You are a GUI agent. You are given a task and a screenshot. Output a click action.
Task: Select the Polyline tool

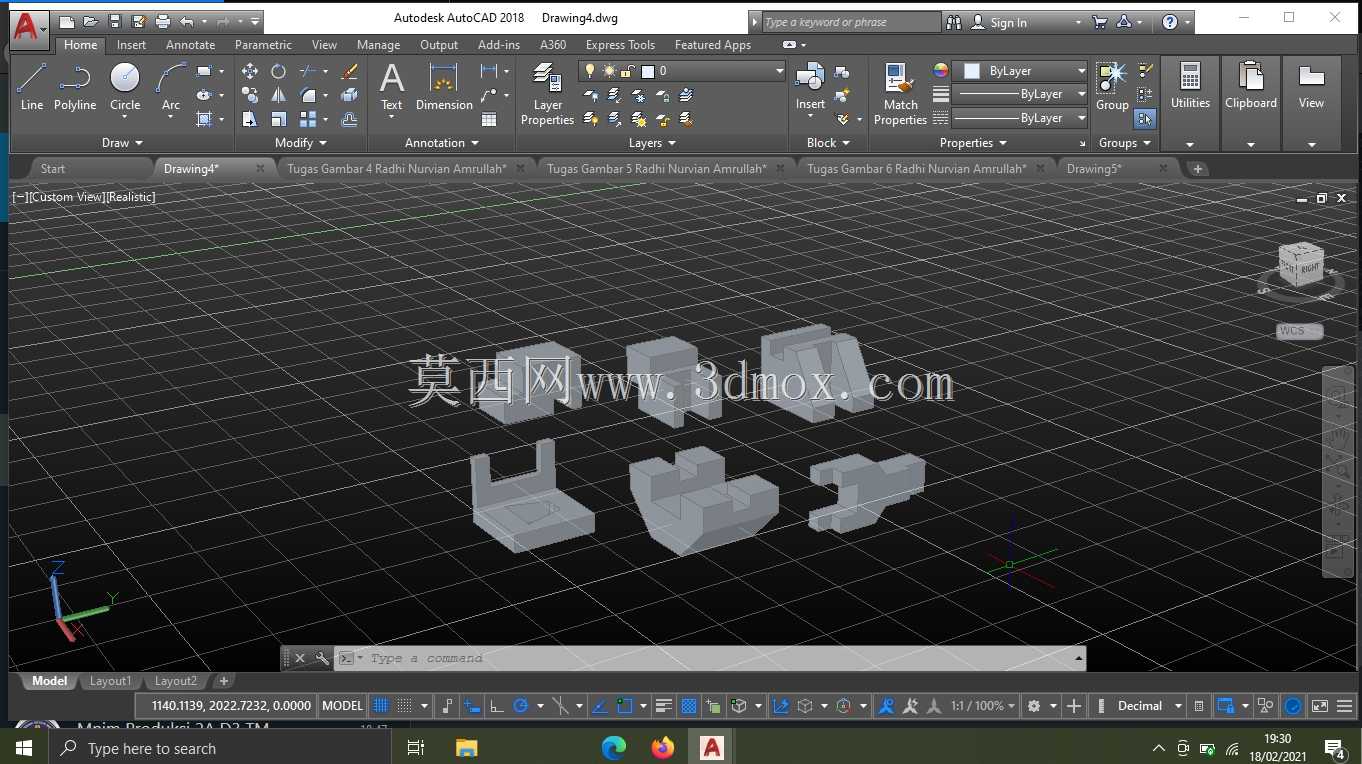point(75,86)
